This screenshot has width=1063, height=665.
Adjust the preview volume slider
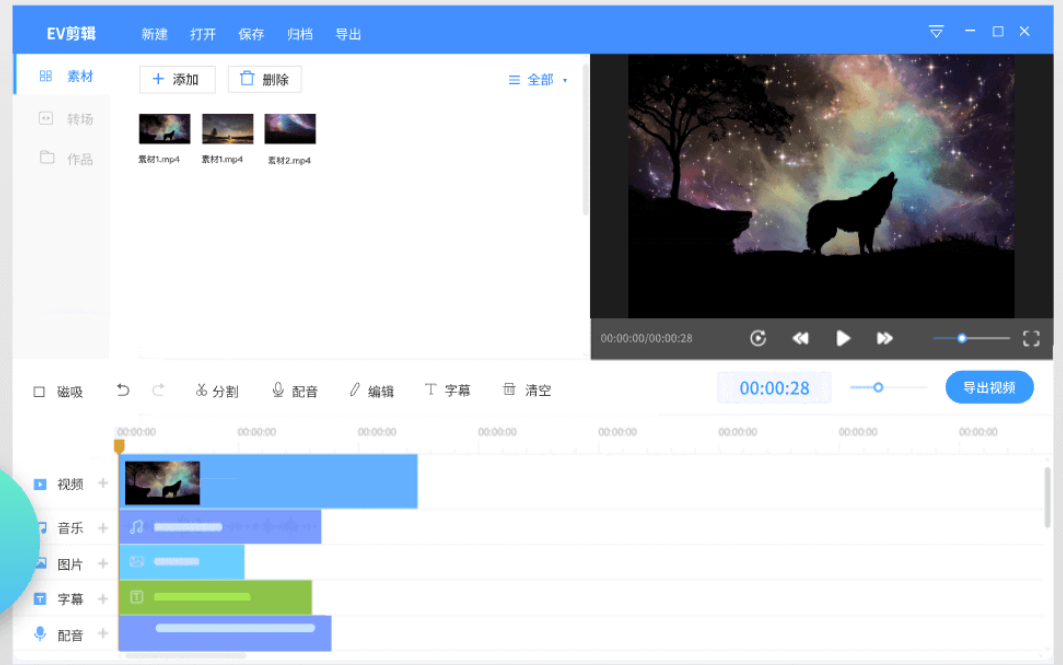tap(971, 338)
